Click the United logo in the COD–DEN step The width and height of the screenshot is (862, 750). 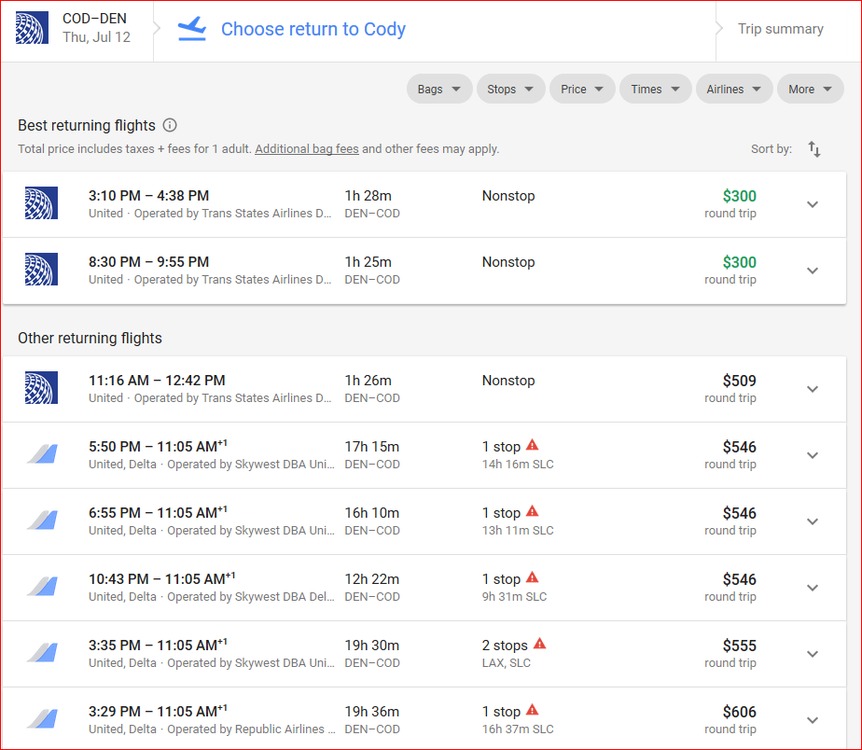[32, 29]
